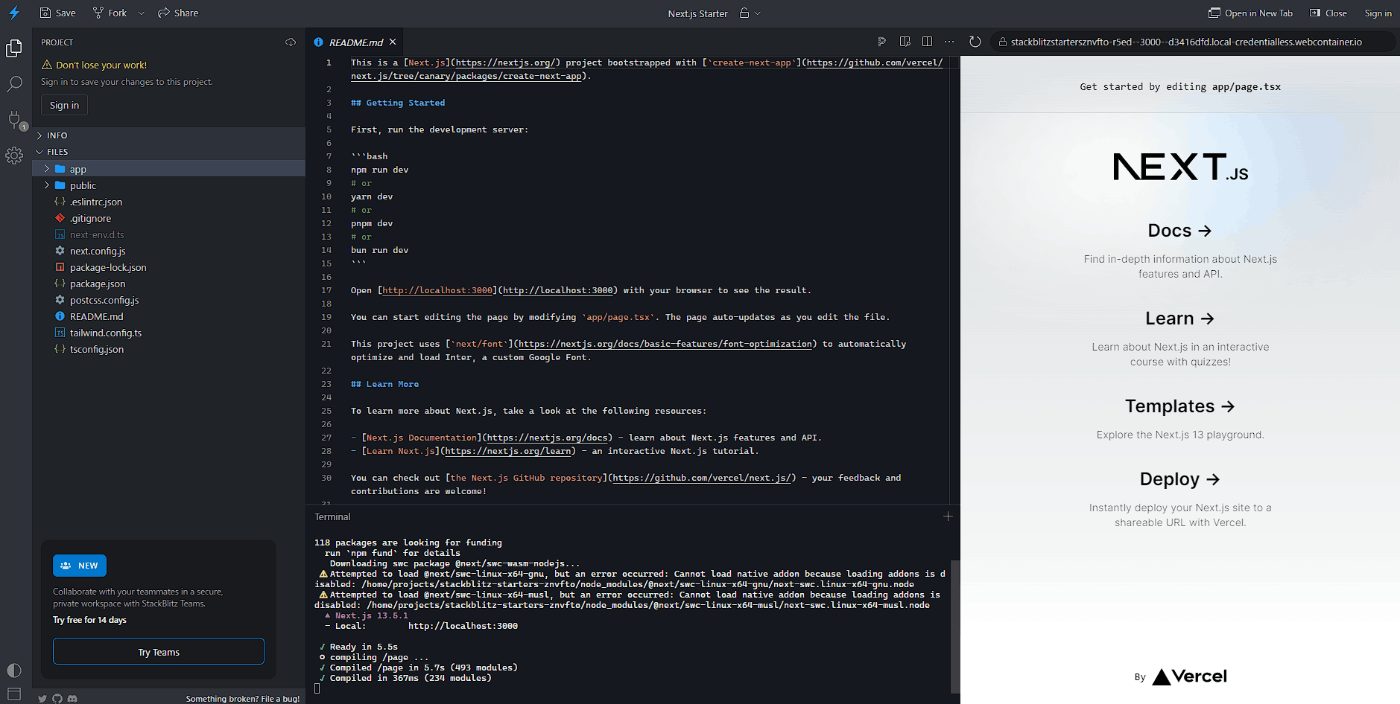Toggle light/dark theme icon
This screenshot has height=704, width=1400.
[x=14, y=670]
